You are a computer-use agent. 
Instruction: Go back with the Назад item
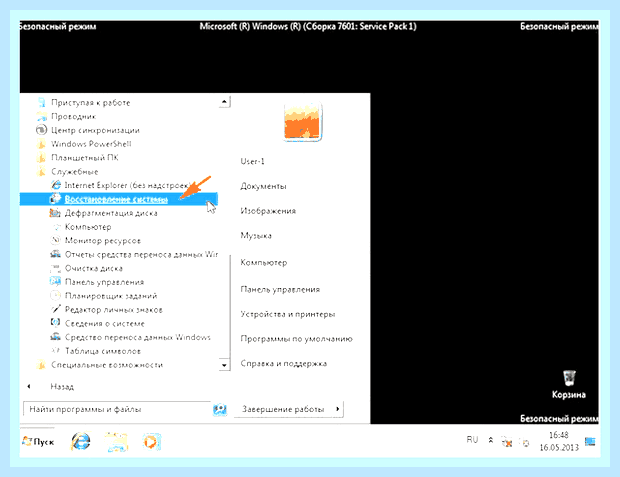pyautogui.click(x=51, y=386)
